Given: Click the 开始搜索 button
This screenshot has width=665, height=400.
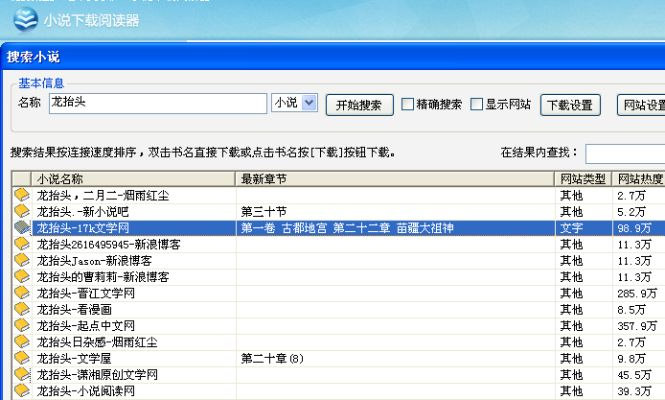Looking at the screenshot, I should coord(359,105).
